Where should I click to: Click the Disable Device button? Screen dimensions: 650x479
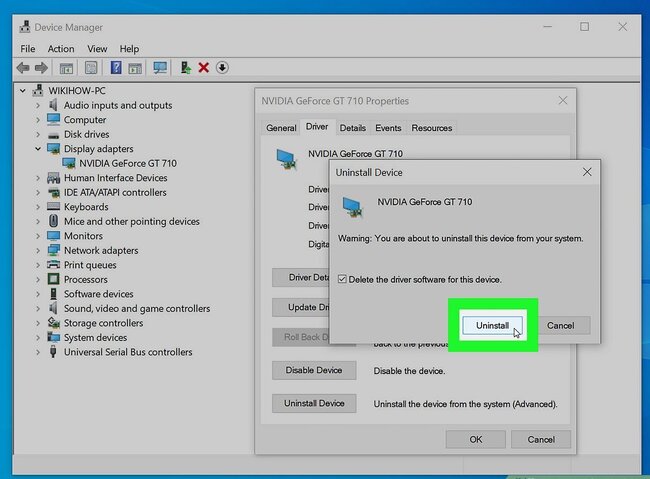point(314,370)
